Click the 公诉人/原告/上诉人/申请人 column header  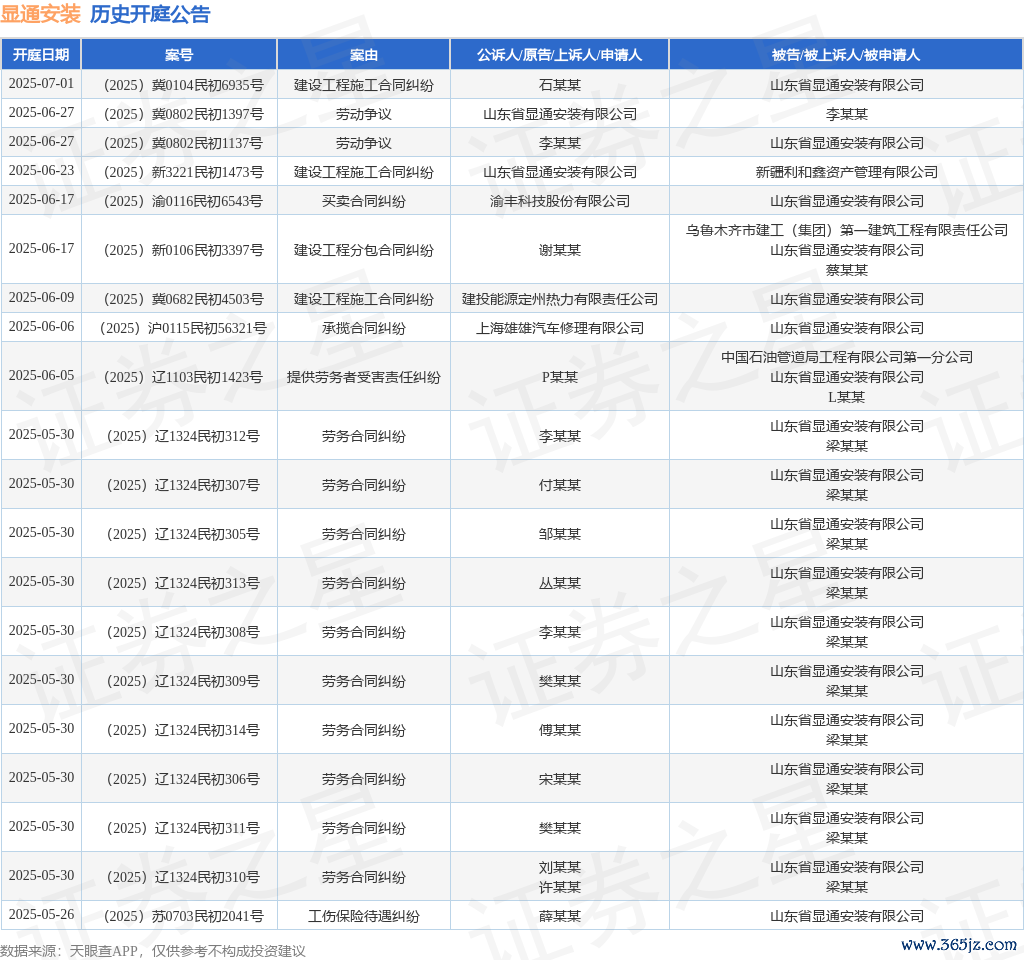560,55
